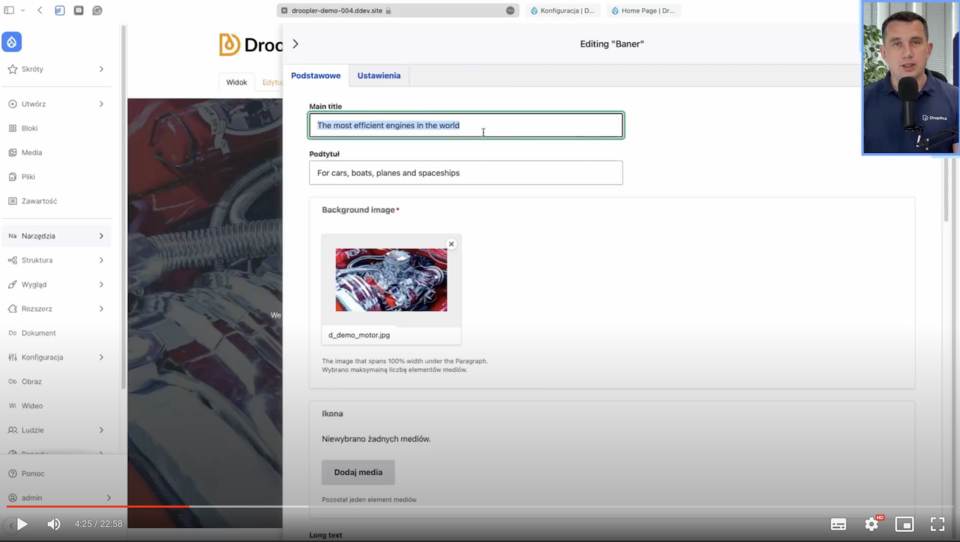Expand the Narzędzia submenu arrow

[x=102, y=236]
